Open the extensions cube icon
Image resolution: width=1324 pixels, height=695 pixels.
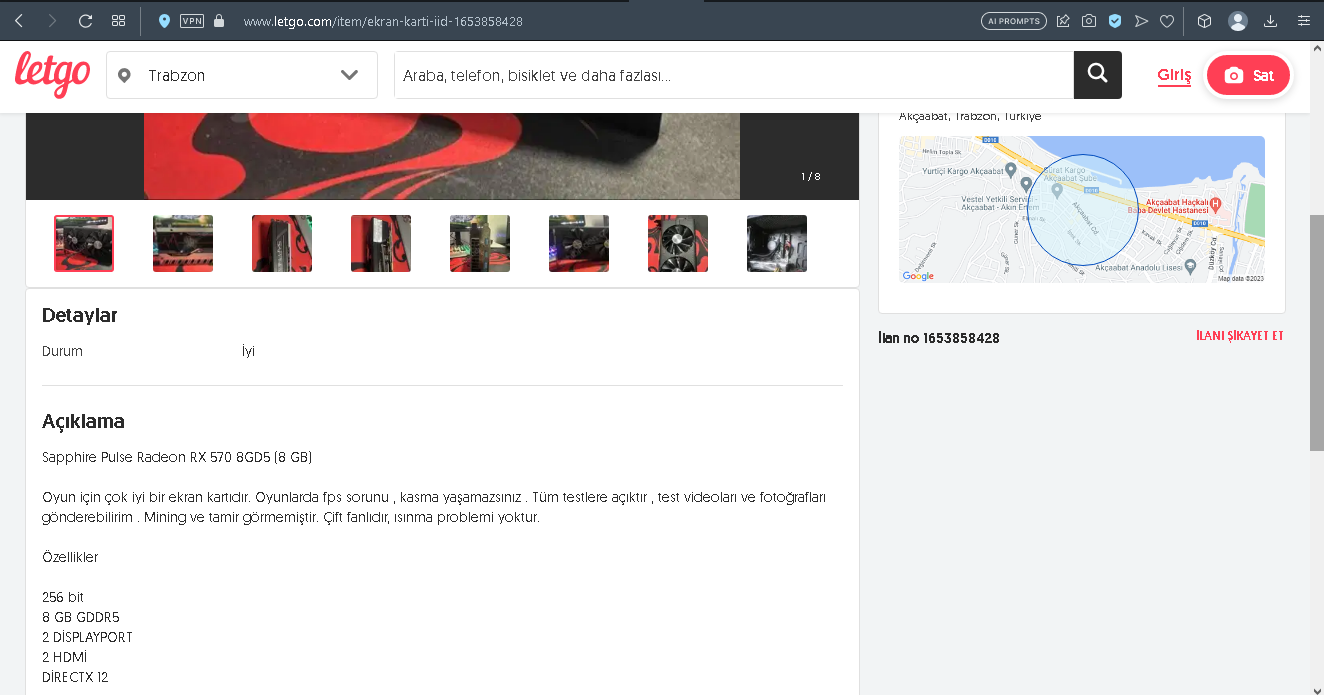[1205, 21]
